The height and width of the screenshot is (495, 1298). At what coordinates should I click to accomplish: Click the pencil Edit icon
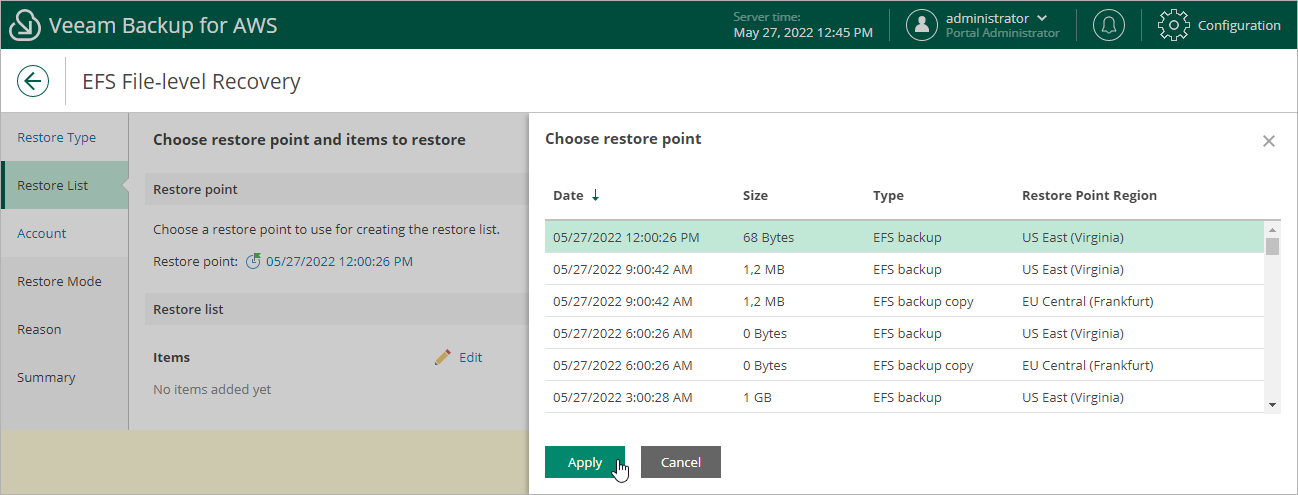pyautogui.click(x=443, y=357)
